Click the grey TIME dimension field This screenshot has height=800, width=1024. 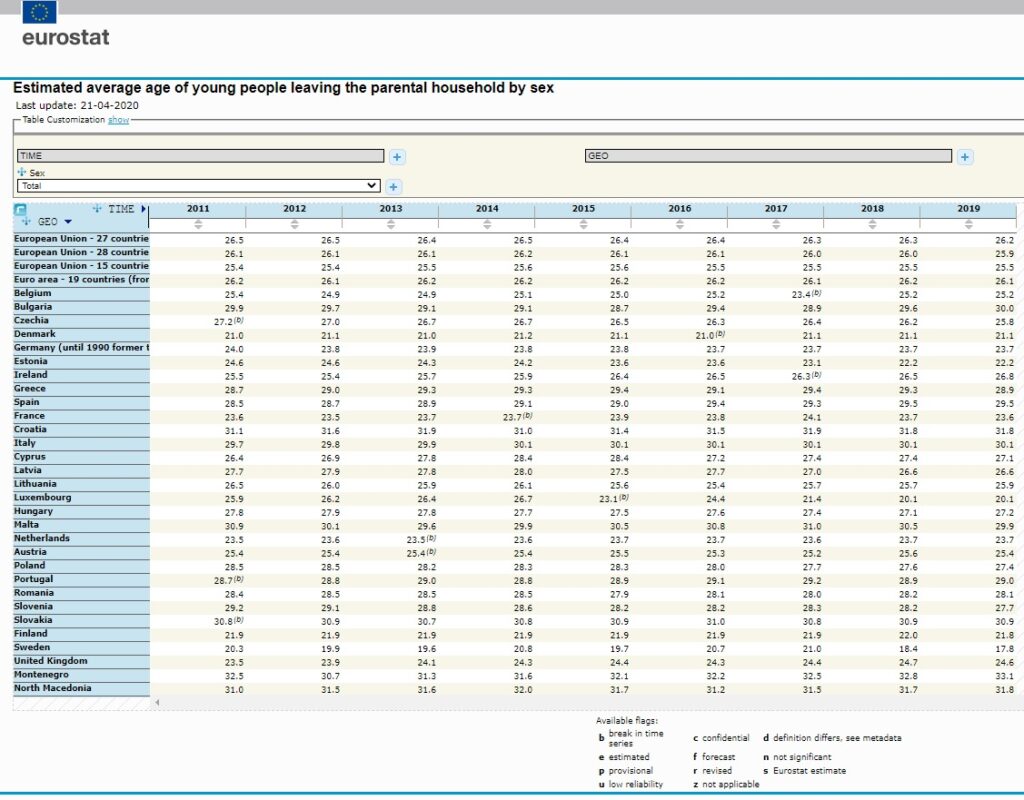(200, 156)
